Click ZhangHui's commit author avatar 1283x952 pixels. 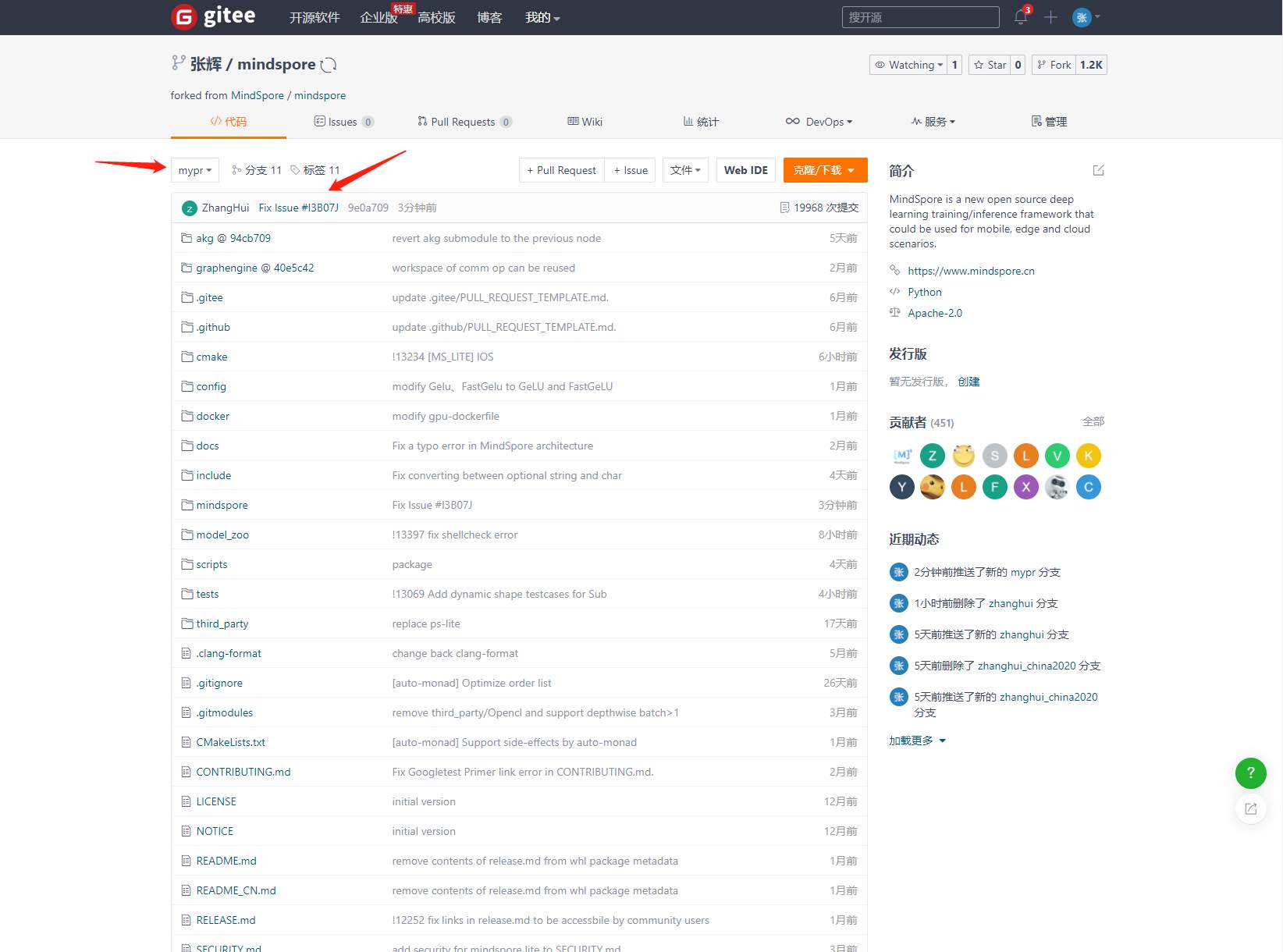click(x=189, y=208)
